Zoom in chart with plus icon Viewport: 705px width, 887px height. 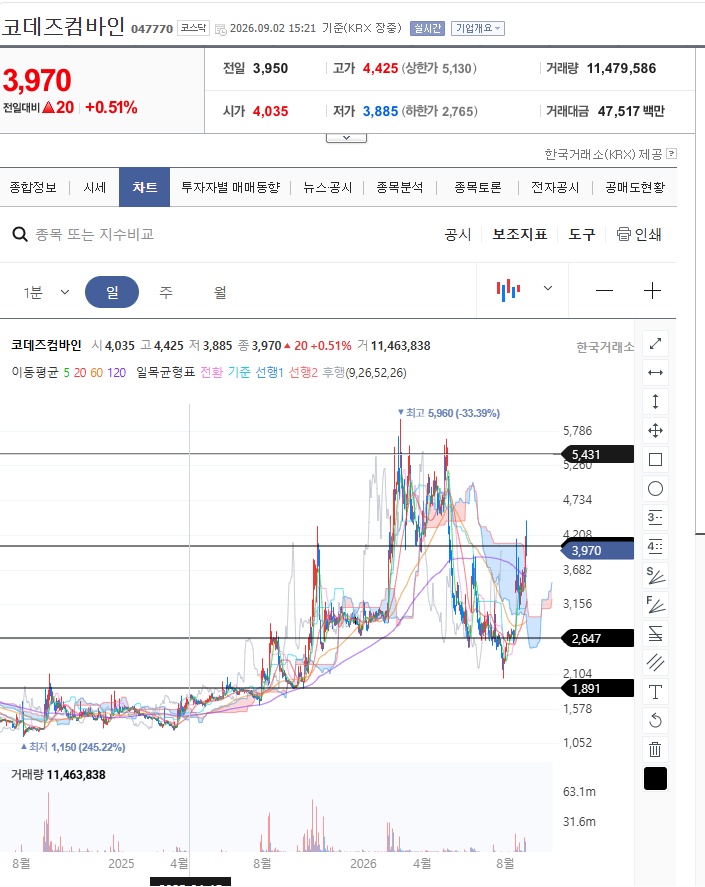point(652,291)
